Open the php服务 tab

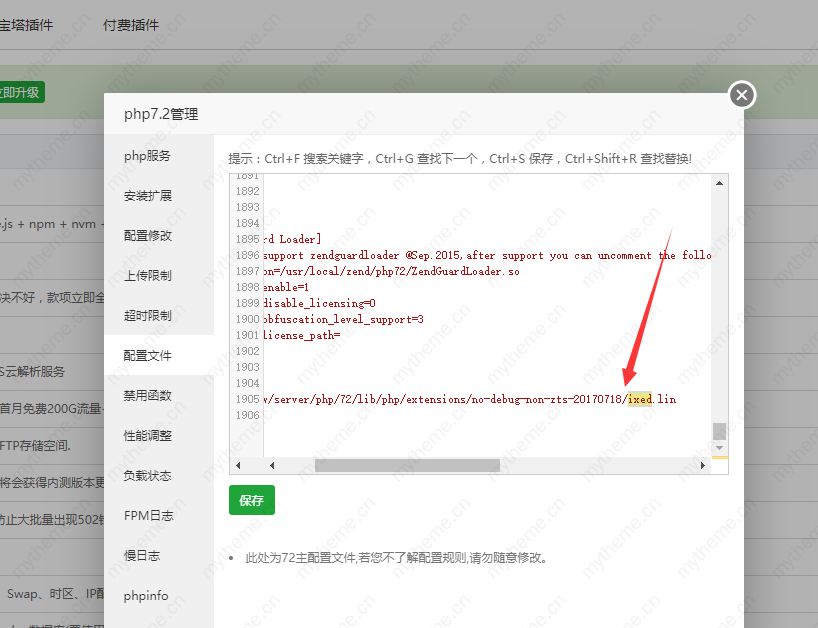pos(147,156)
